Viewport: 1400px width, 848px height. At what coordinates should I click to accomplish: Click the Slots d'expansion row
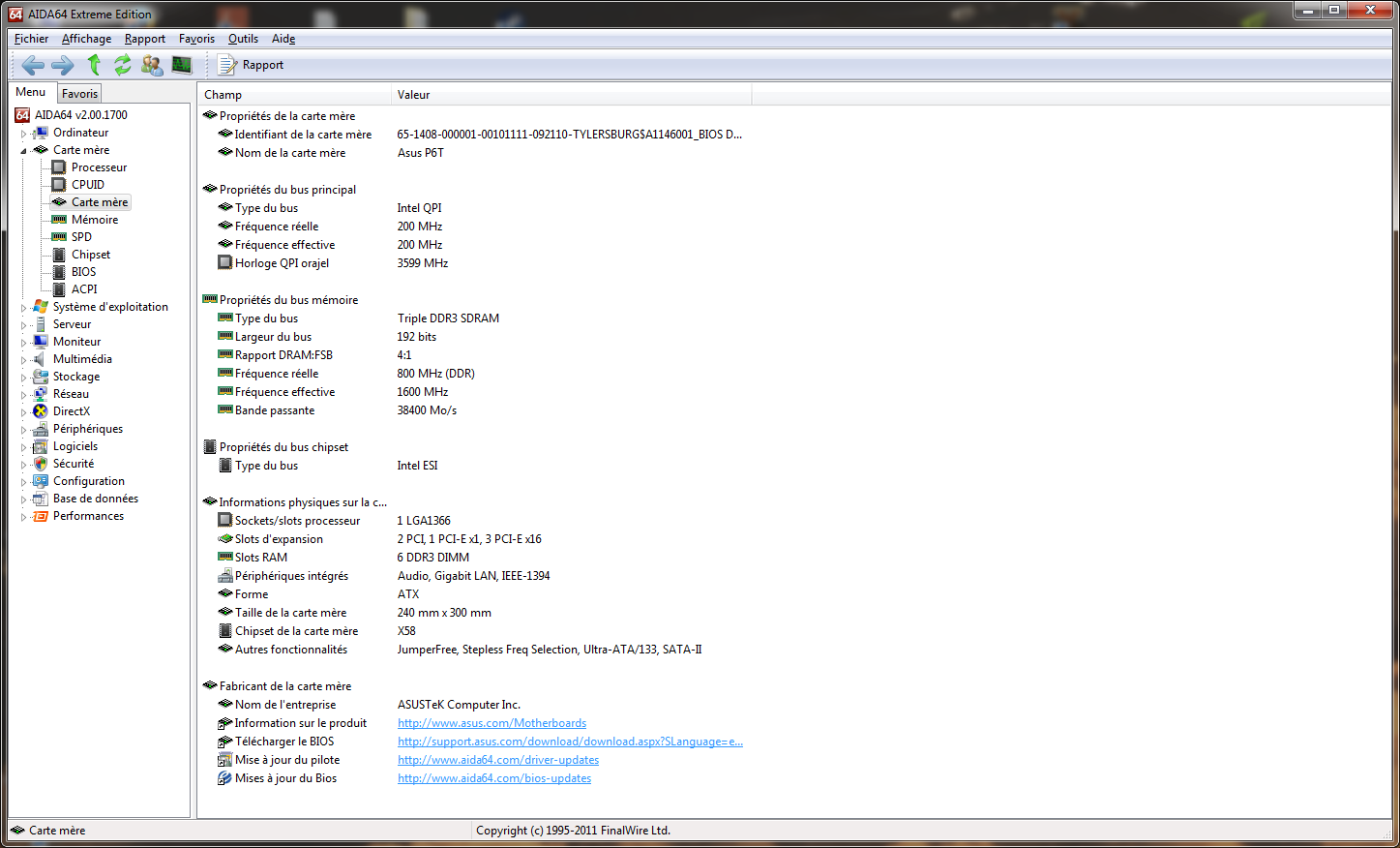pos(474,539)
